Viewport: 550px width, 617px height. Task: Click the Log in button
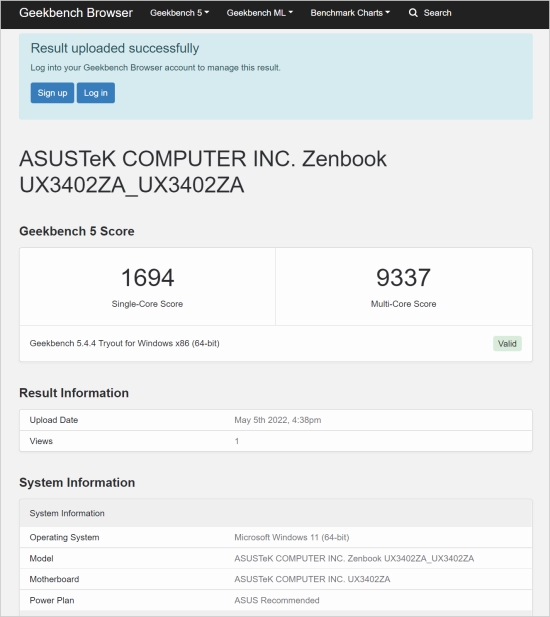(96, 93)
